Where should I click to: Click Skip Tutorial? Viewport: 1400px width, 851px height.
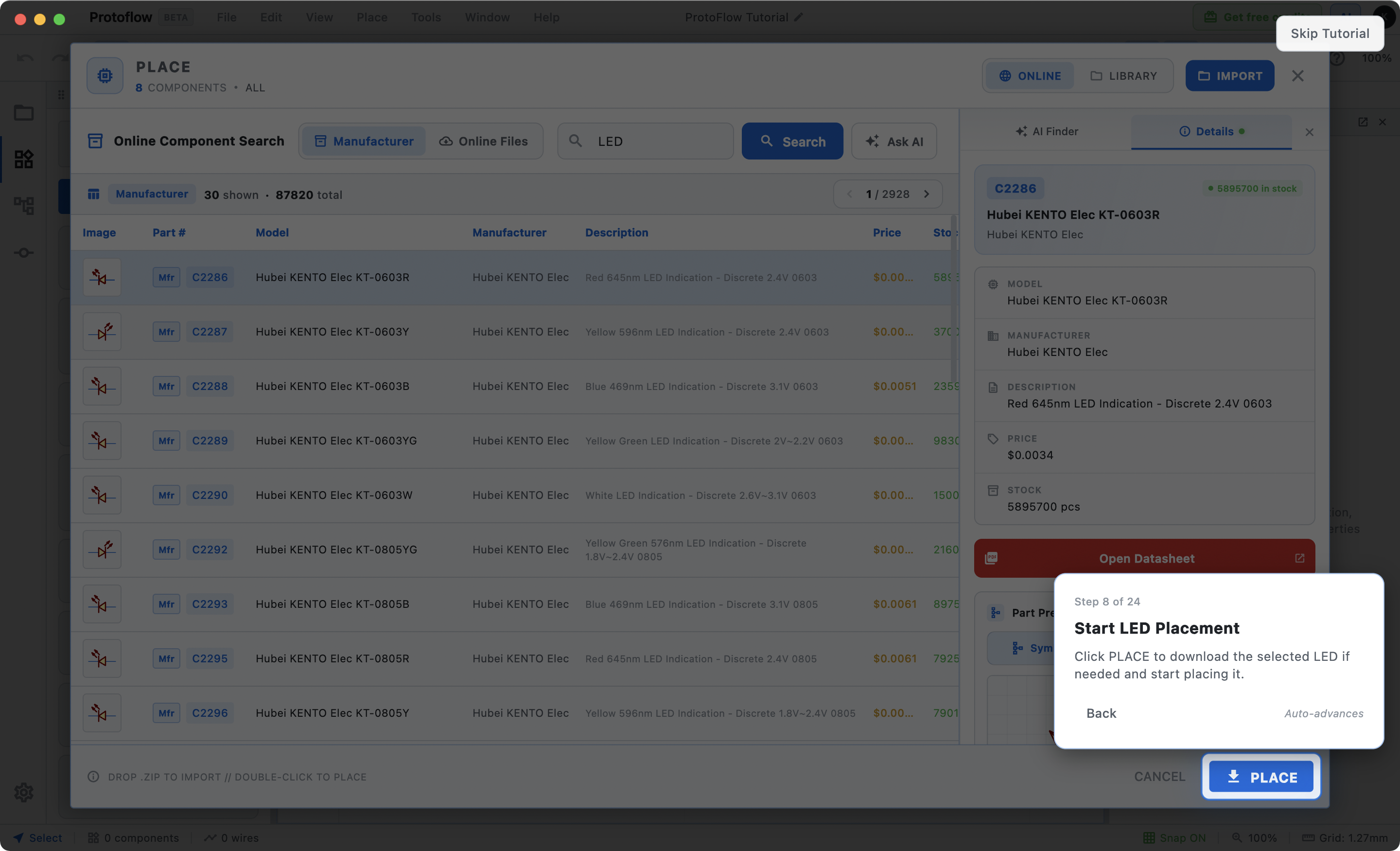point(1330,33)
